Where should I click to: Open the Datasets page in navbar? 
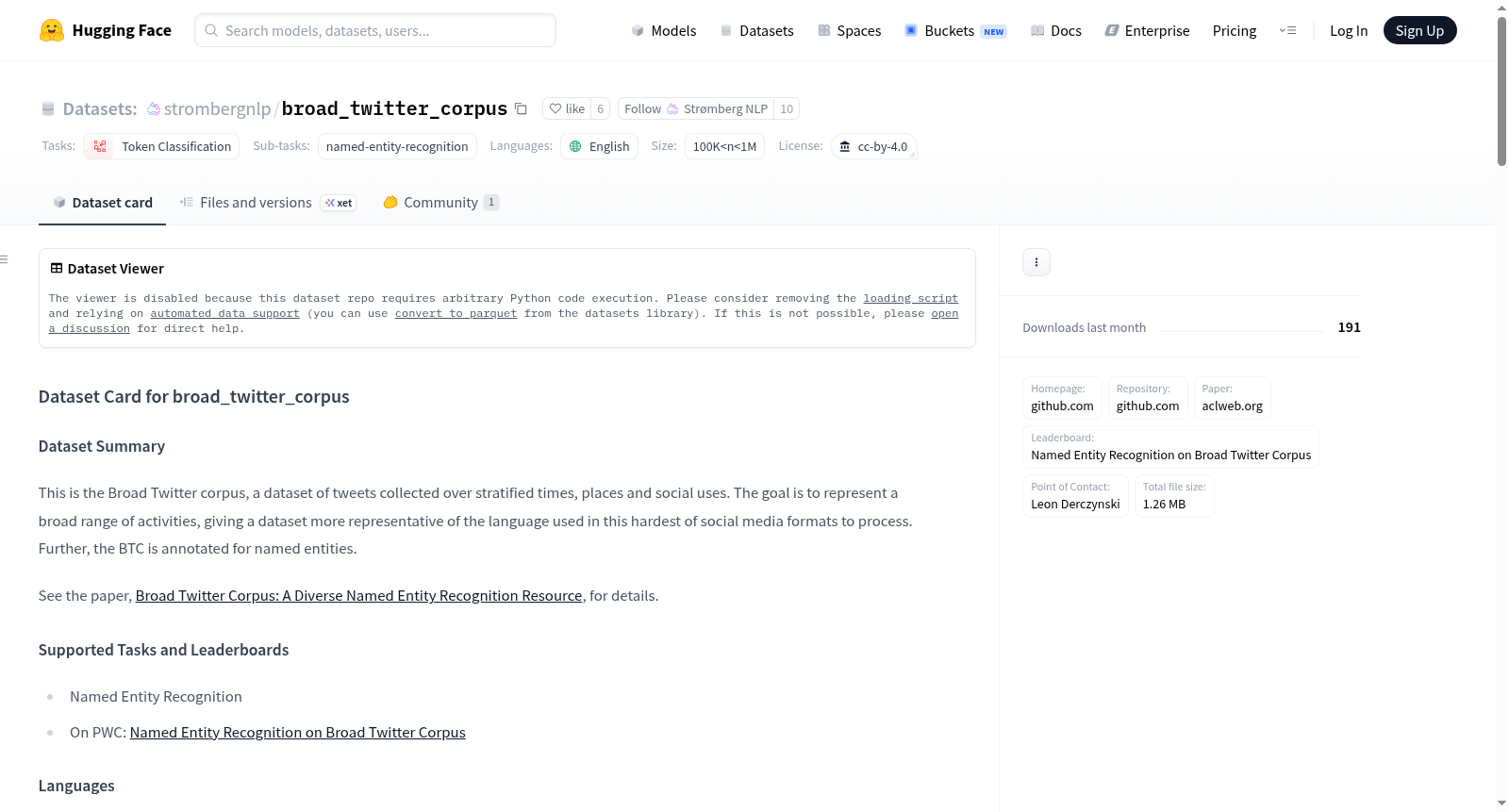pyautogui.click(x=756, y=30)
